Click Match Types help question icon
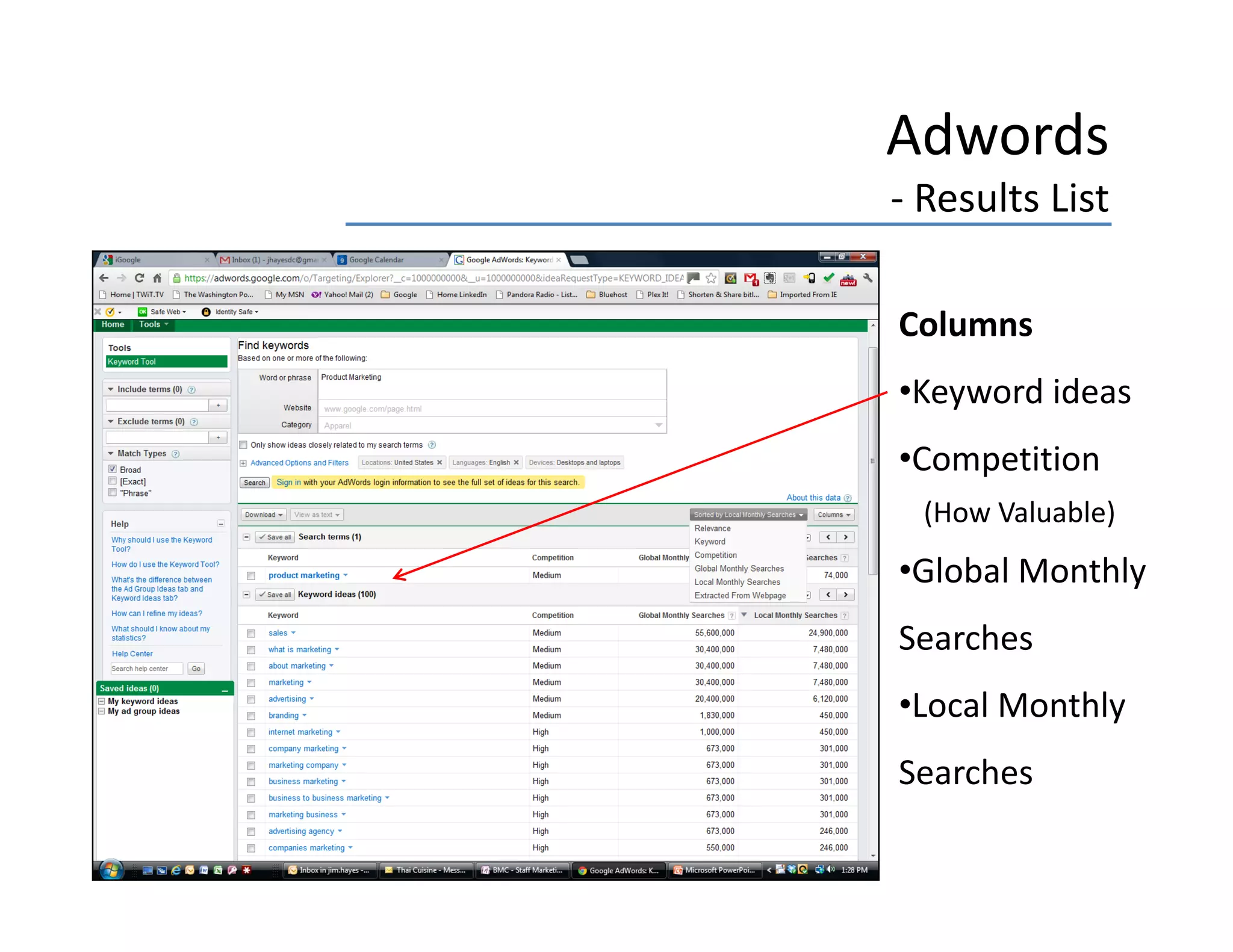1233x952 pixels. pos(175,454)
